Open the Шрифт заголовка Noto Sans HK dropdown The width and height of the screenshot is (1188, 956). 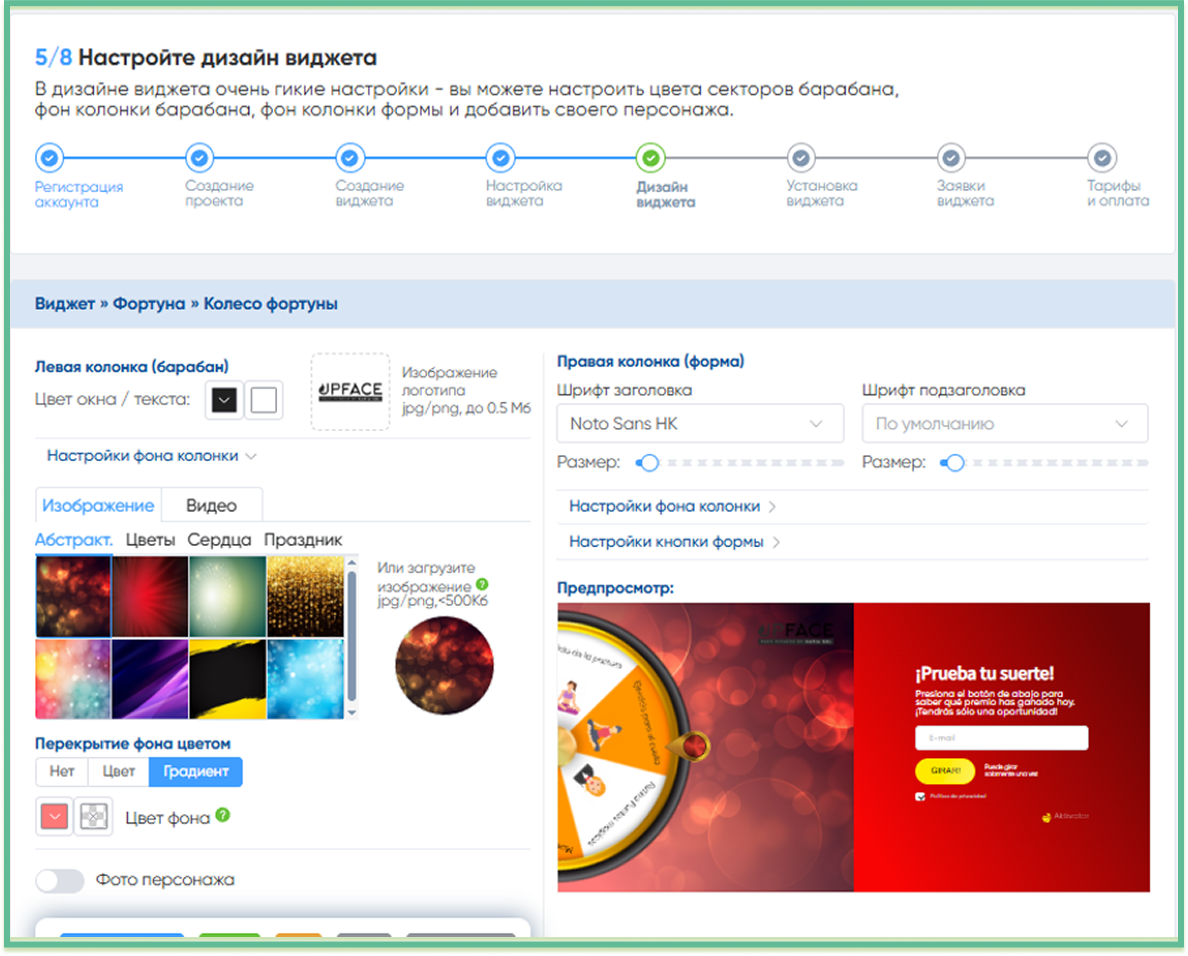pos(699,424)
